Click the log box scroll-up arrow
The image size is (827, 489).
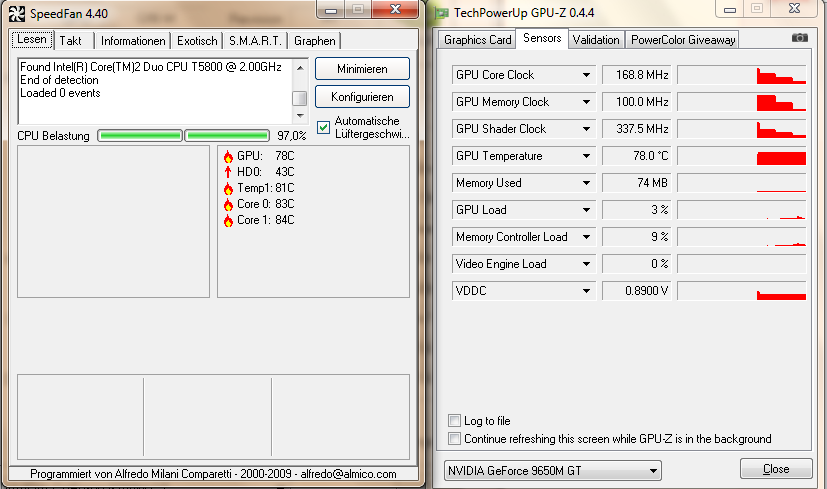tap(300, 68)
